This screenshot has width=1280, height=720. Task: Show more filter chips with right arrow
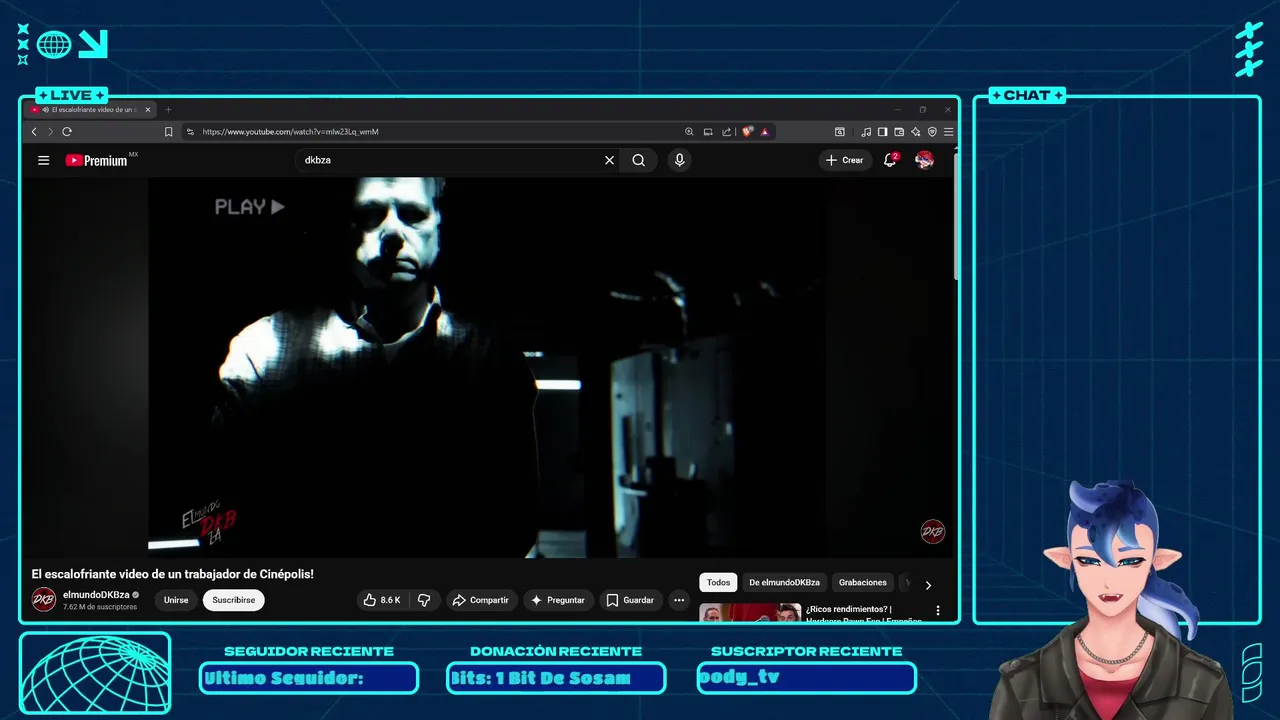(928, 585)
